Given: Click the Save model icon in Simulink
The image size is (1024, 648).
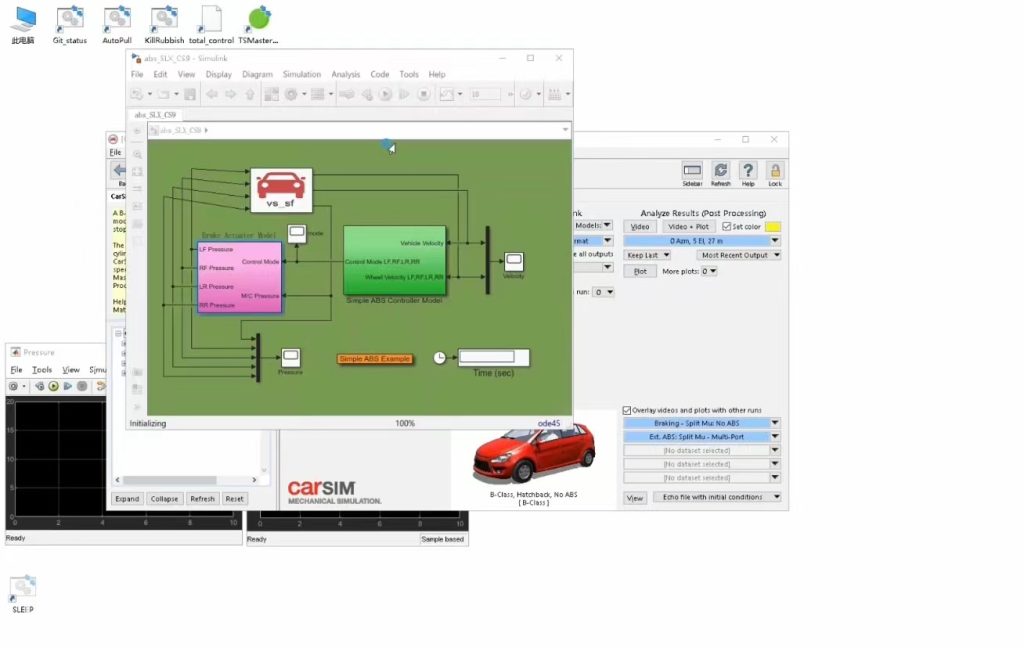Looking at the screenshot, I should (x=190, y=94).
